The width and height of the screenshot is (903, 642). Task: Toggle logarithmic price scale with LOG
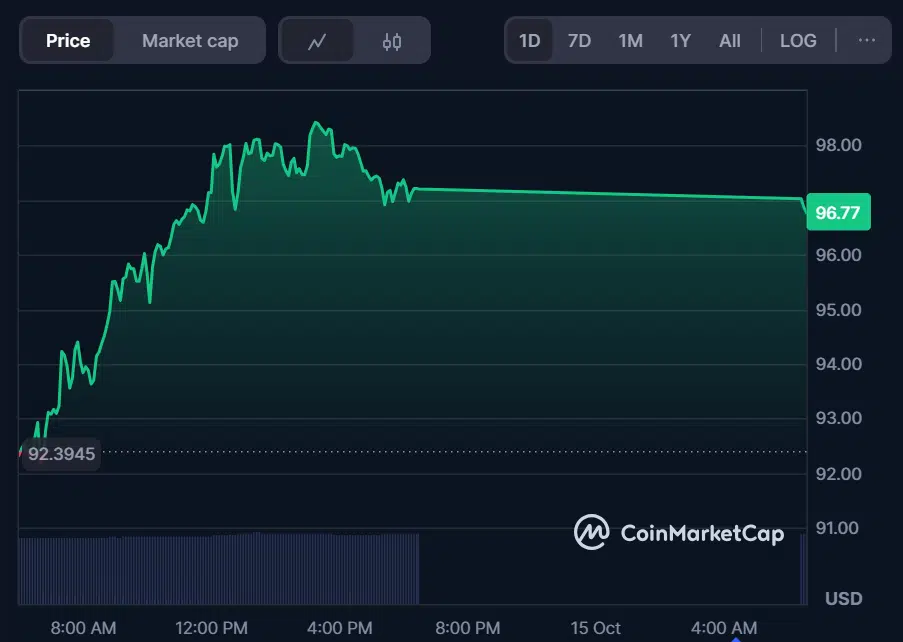click(x=798, y=40)
